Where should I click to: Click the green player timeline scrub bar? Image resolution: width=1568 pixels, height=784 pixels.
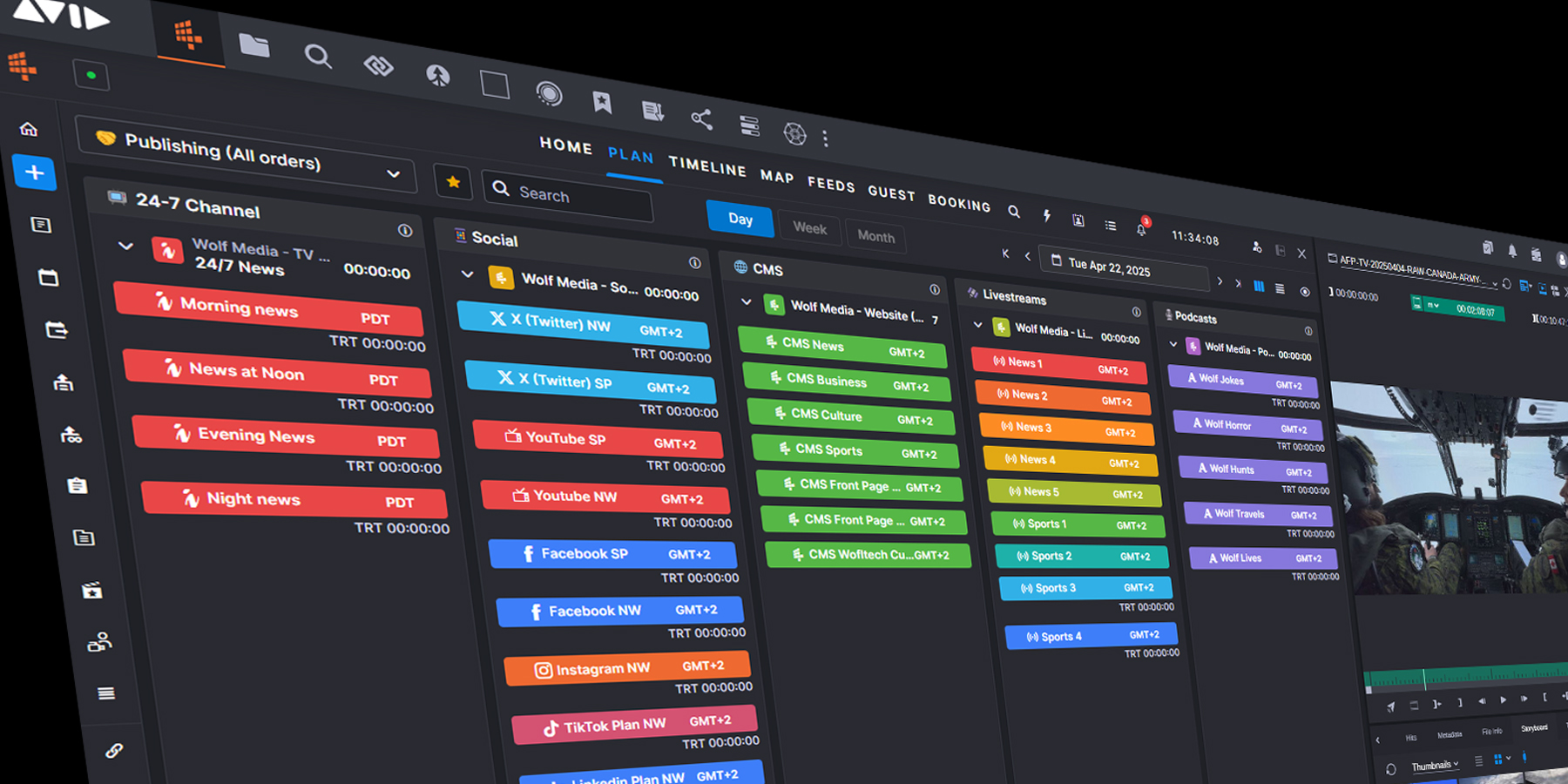(1465, 676)
